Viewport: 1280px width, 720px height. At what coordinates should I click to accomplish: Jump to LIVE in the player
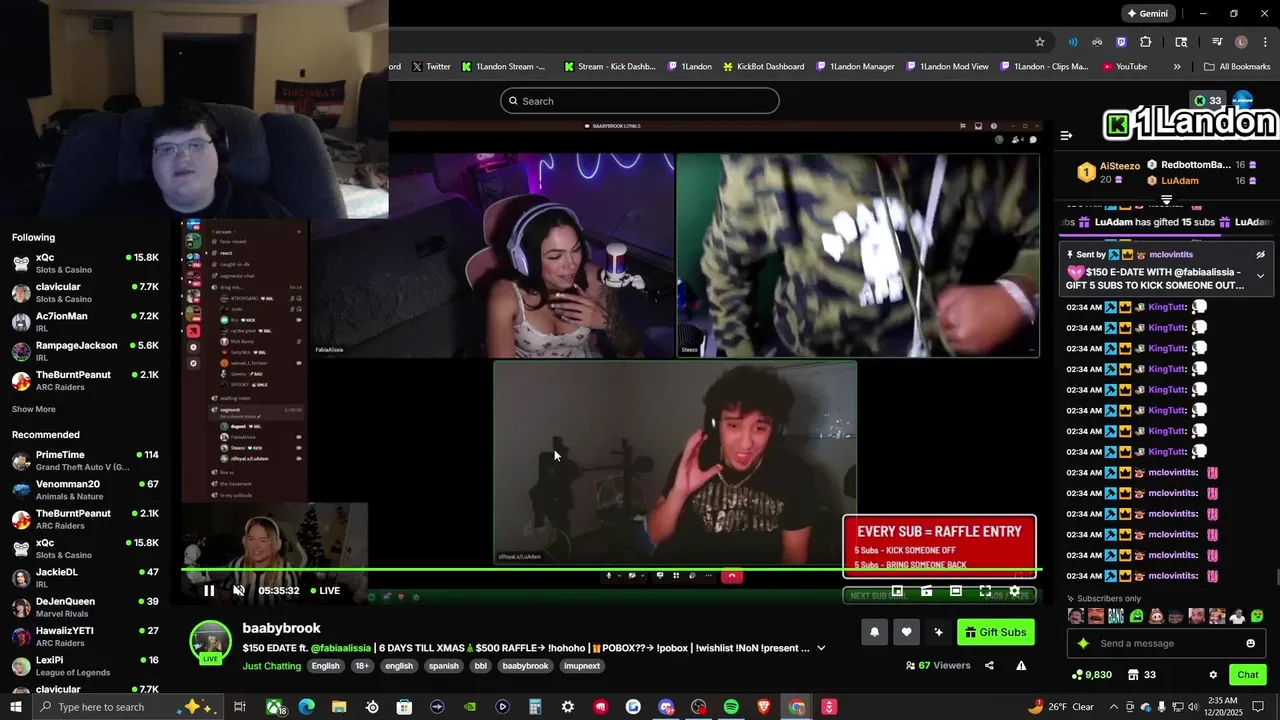click(x=325, y=591)
